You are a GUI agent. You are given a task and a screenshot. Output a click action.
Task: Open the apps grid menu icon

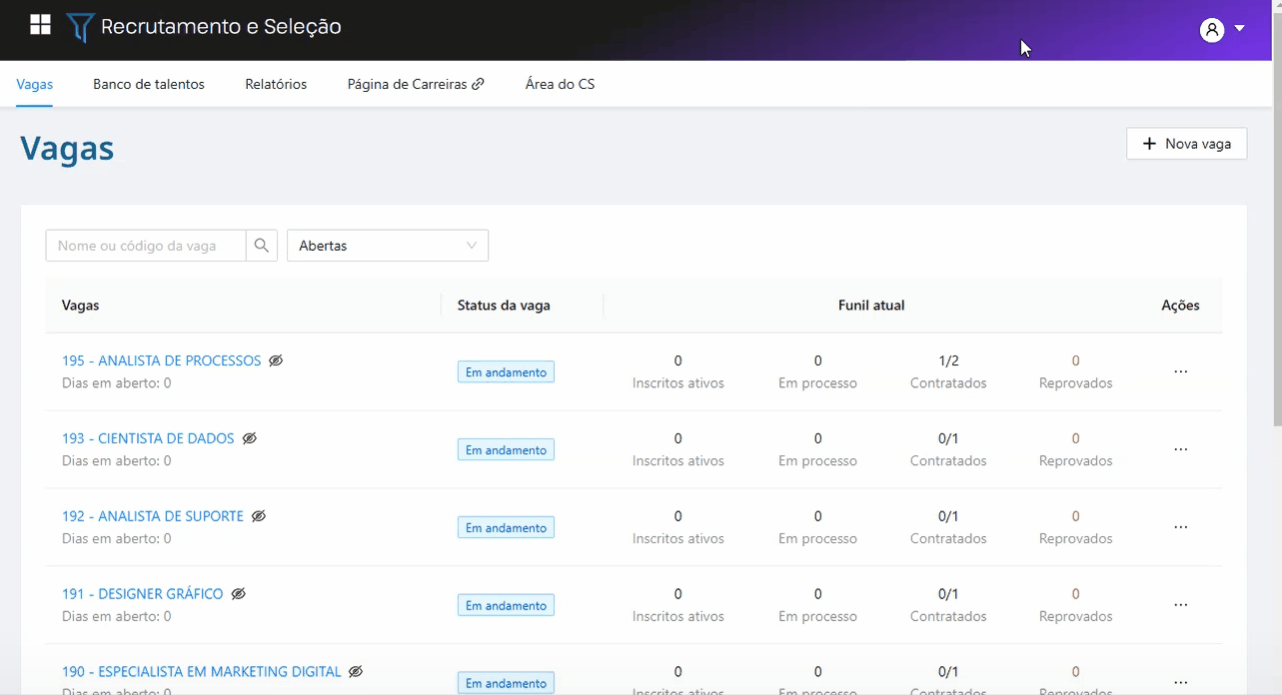pos(40,25)
